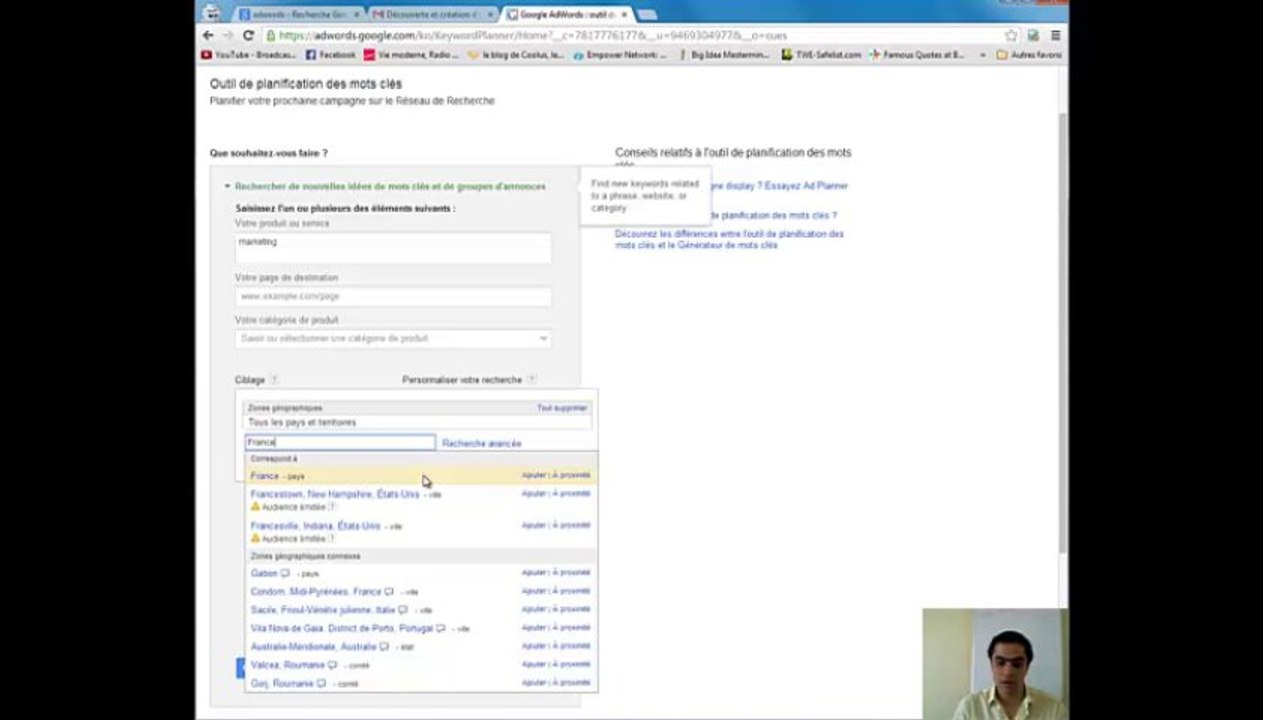Screen dimensions: 1263x720
Task: Click the help icon next to Ciblage
Action: 274,380
